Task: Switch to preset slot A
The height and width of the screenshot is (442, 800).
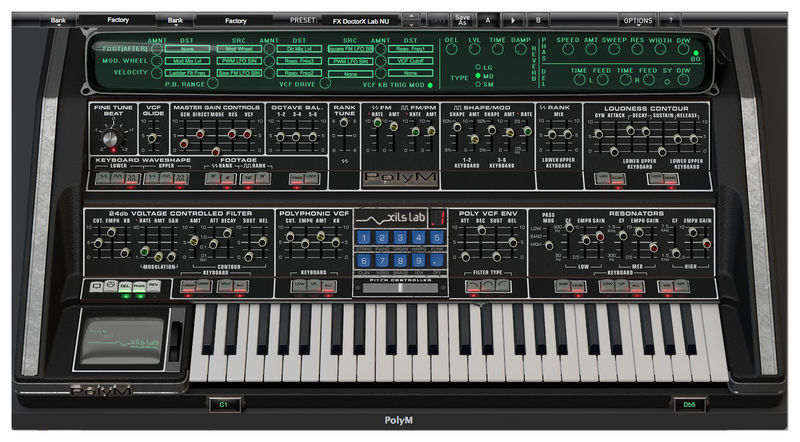Action: pos(488,20)
